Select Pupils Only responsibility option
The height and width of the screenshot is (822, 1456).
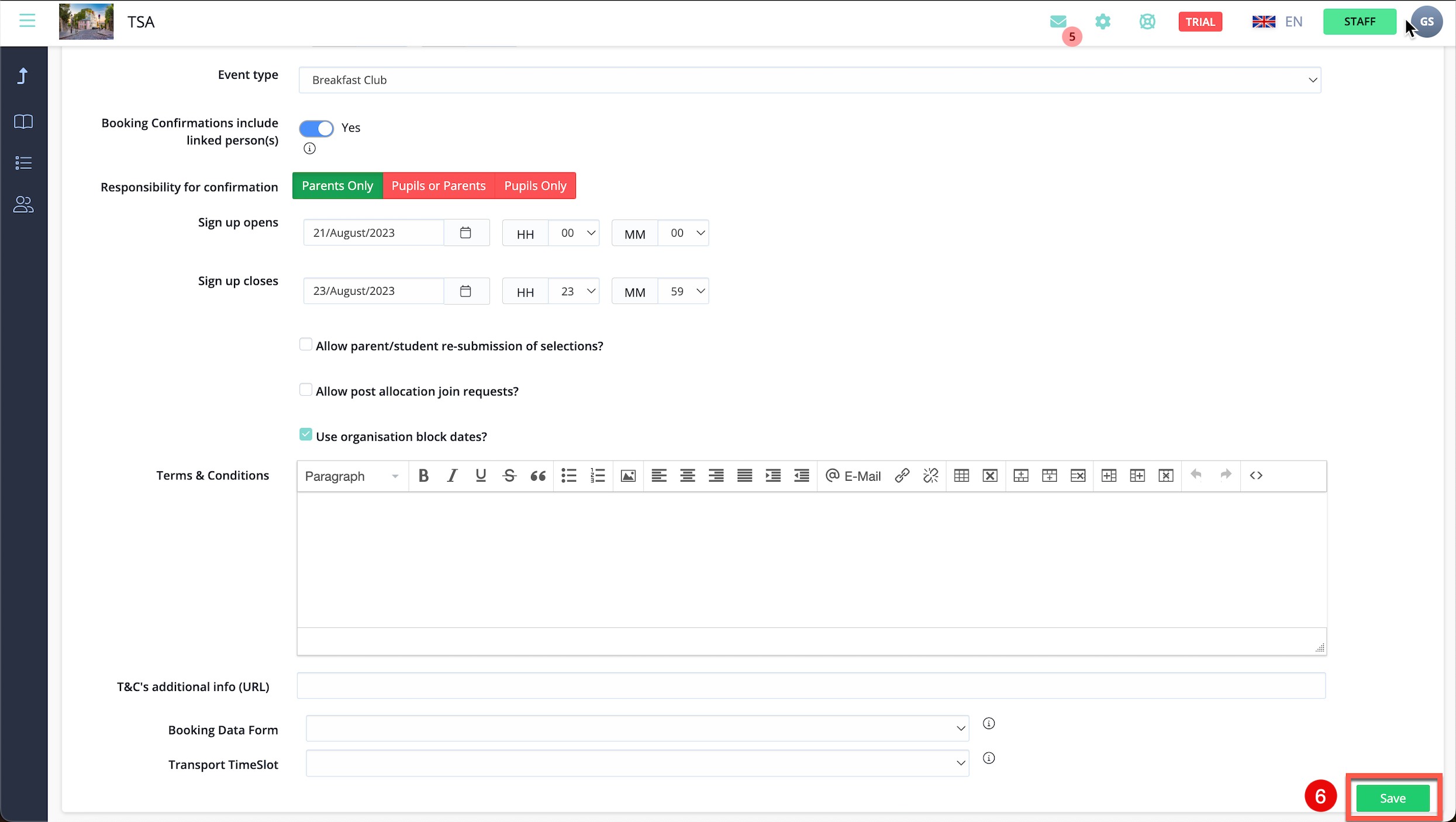point(535,186)
